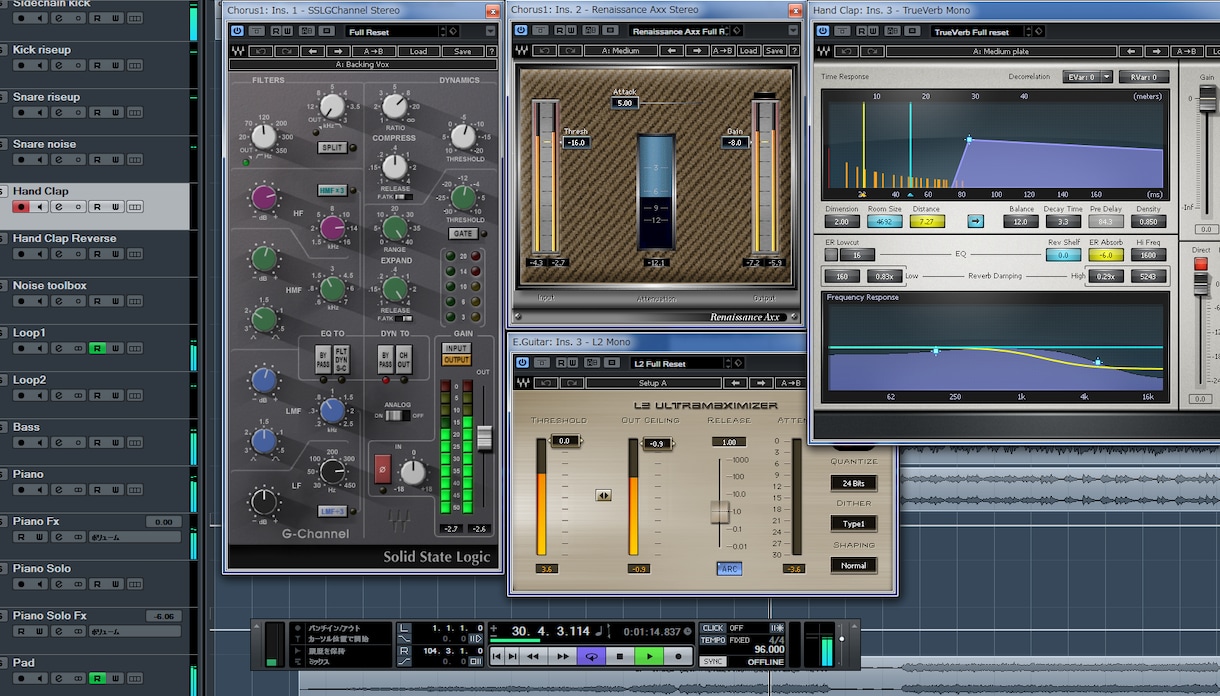Toggle the SPLIT button in SSL Filters
The image size is (1220, 696).
click(x=332, y=147)
